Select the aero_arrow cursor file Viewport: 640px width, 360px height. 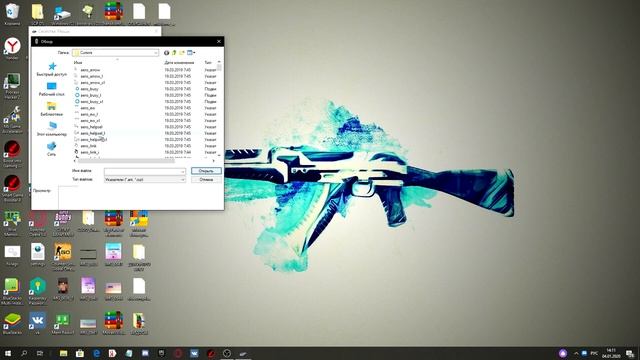pyautogui.click(x=90, y=70)
